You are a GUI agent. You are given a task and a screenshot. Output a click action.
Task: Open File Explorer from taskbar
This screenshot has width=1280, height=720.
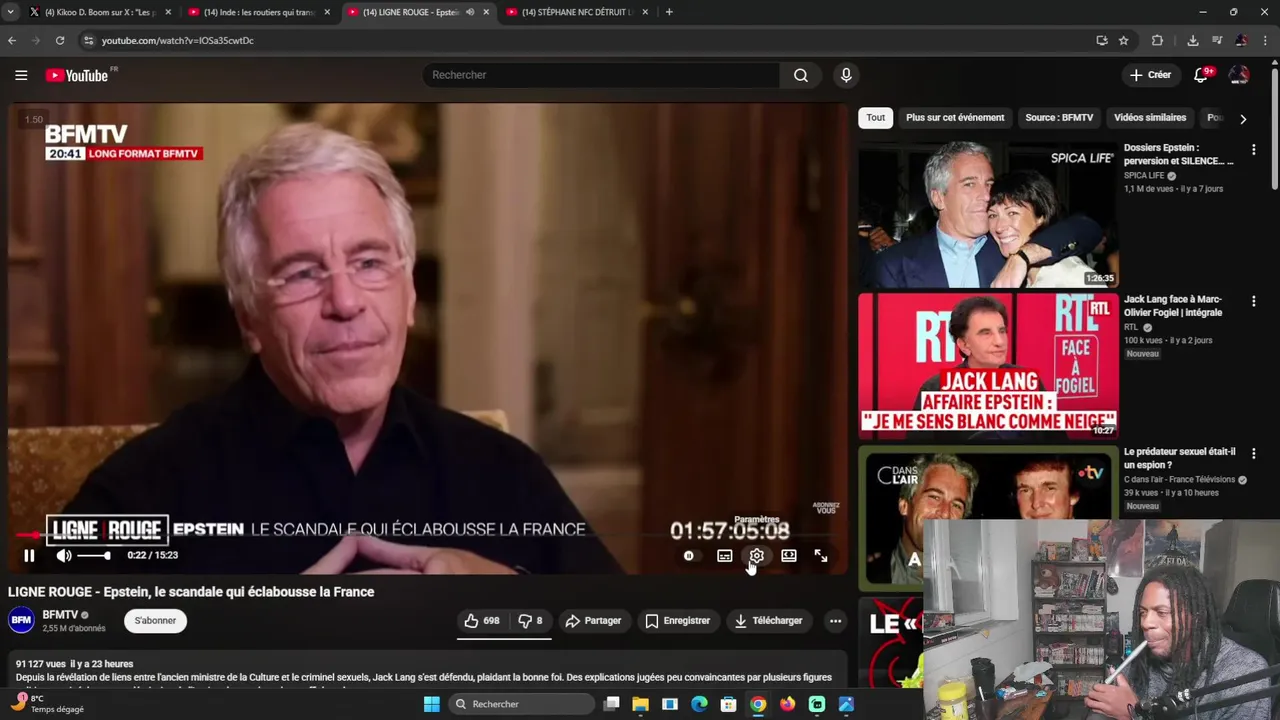[641, 704]
